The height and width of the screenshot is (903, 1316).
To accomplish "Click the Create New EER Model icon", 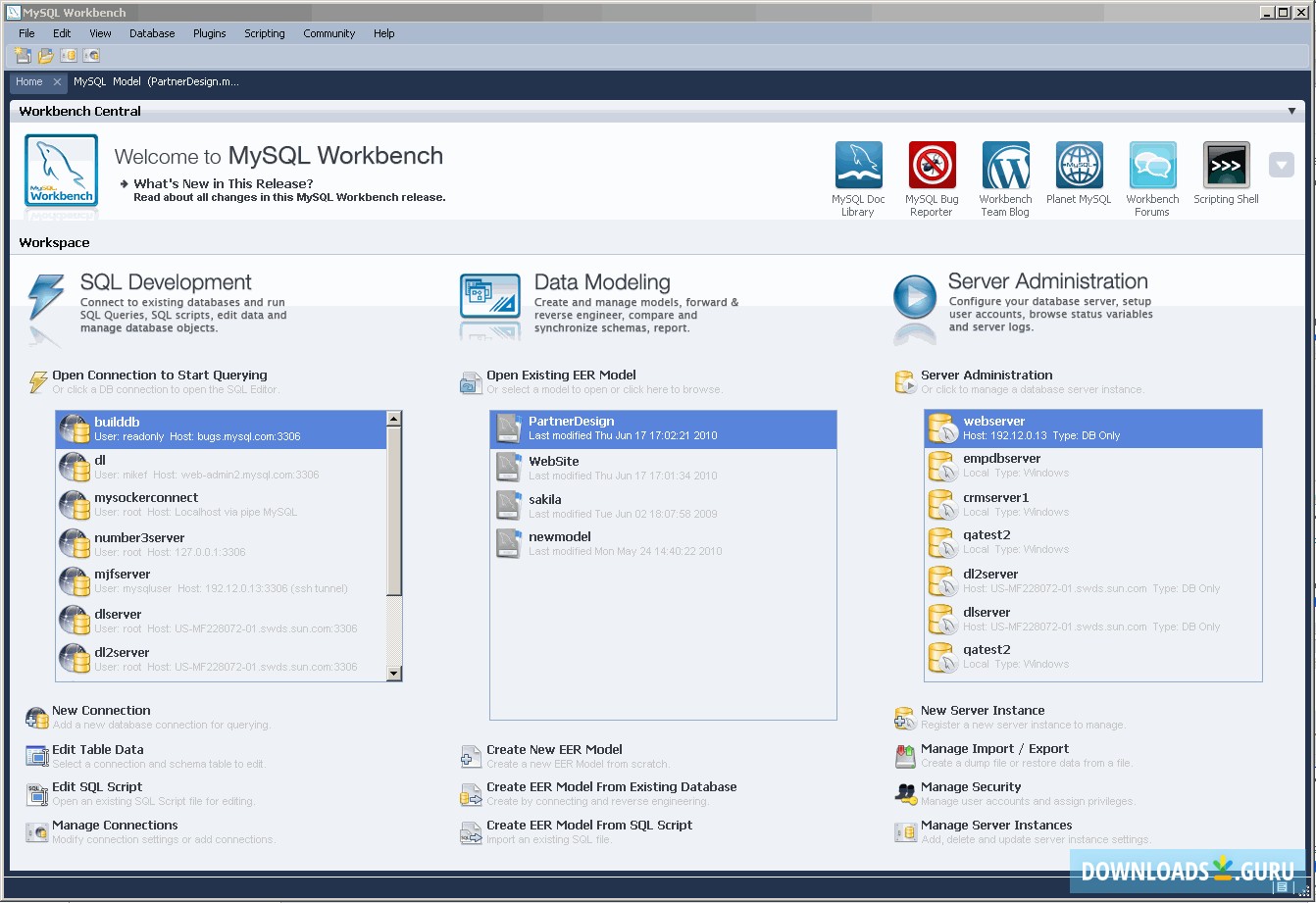I will pos(471,756).
